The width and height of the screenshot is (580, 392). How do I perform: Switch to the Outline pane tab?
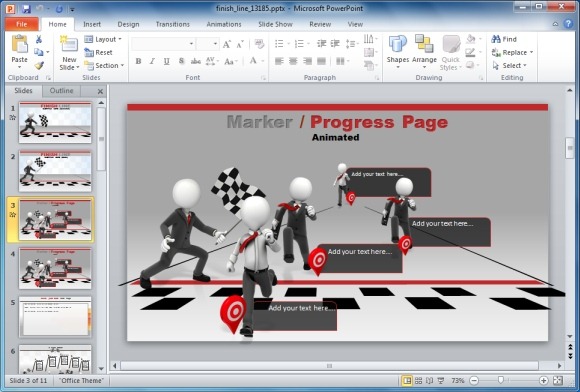(x=61, y=91)
